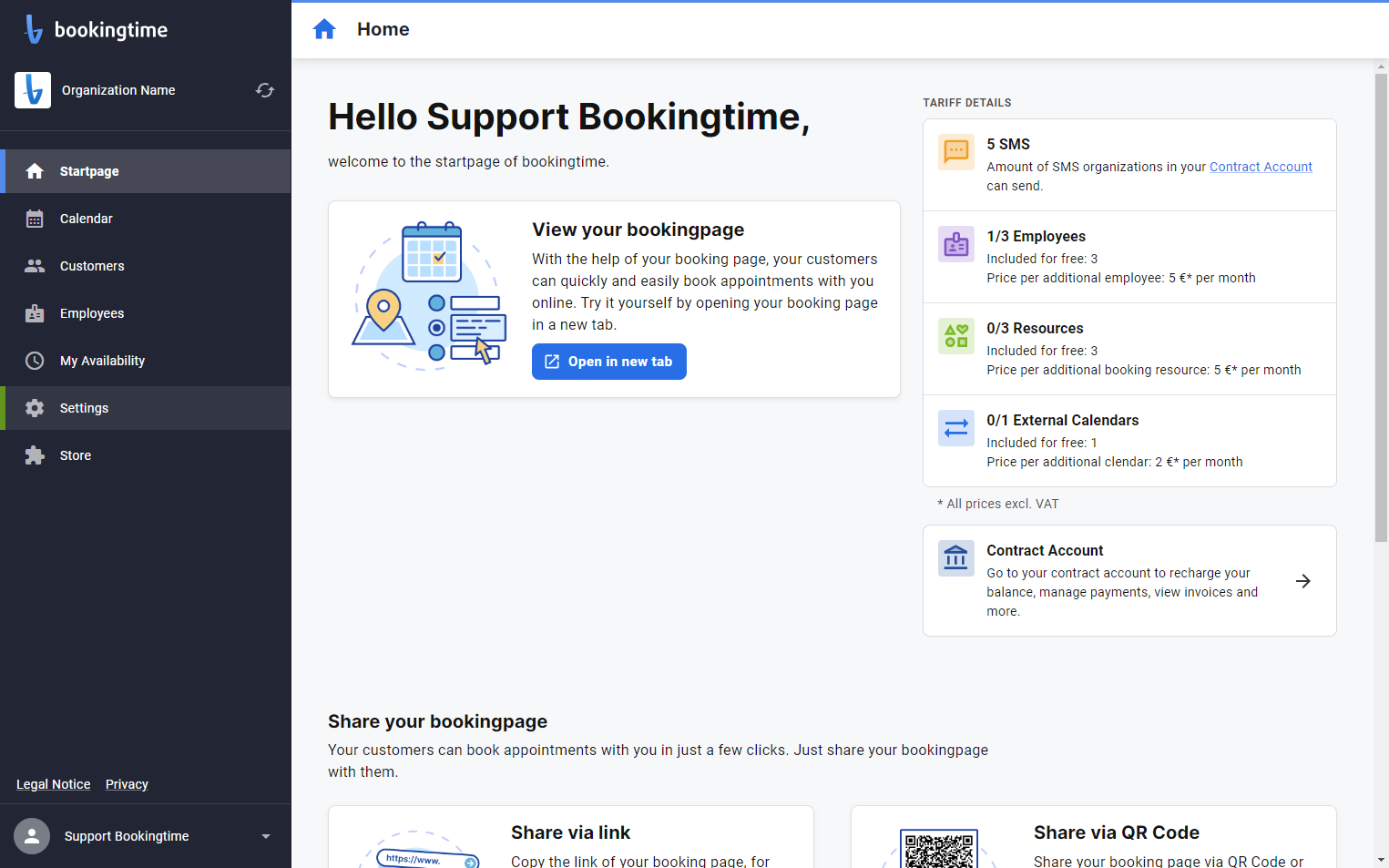The height and width of the screenshot is (868, 1389).
Task: Click the TARIFF DETAILS label
Action: click(x=967, y=103)
